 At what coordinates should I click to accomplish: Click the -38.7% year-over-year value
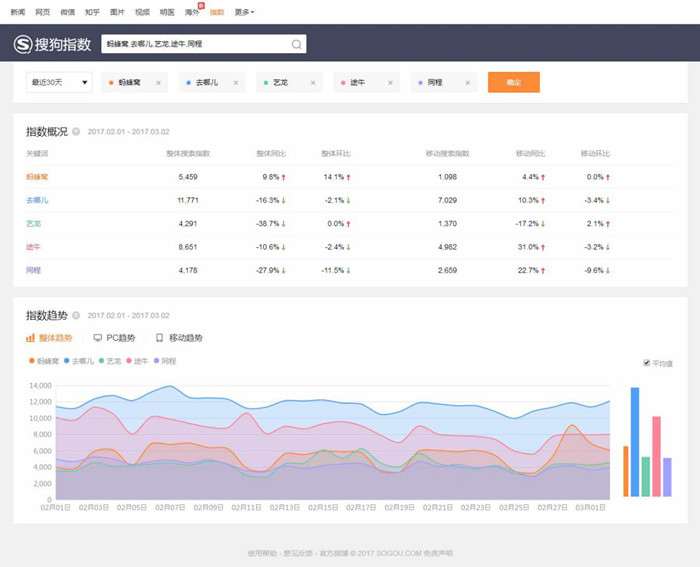(268, 224)
